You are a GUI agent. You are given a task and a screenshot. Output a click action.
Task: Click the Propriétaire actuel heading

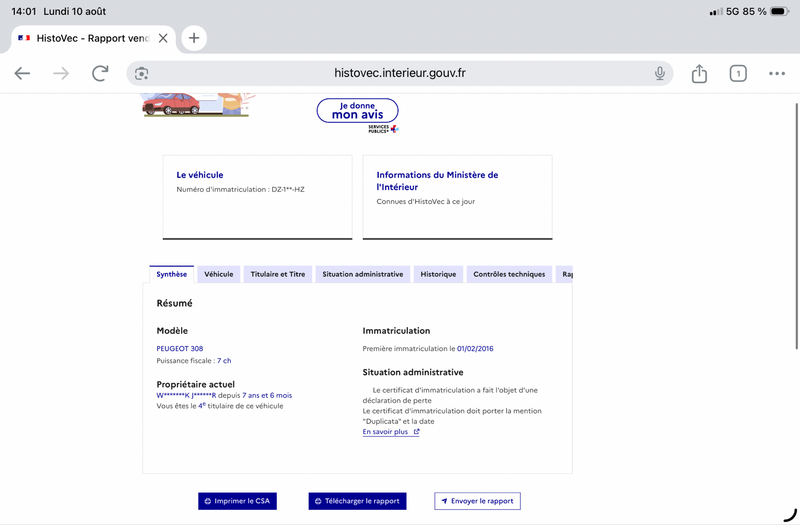click(195, 384)
